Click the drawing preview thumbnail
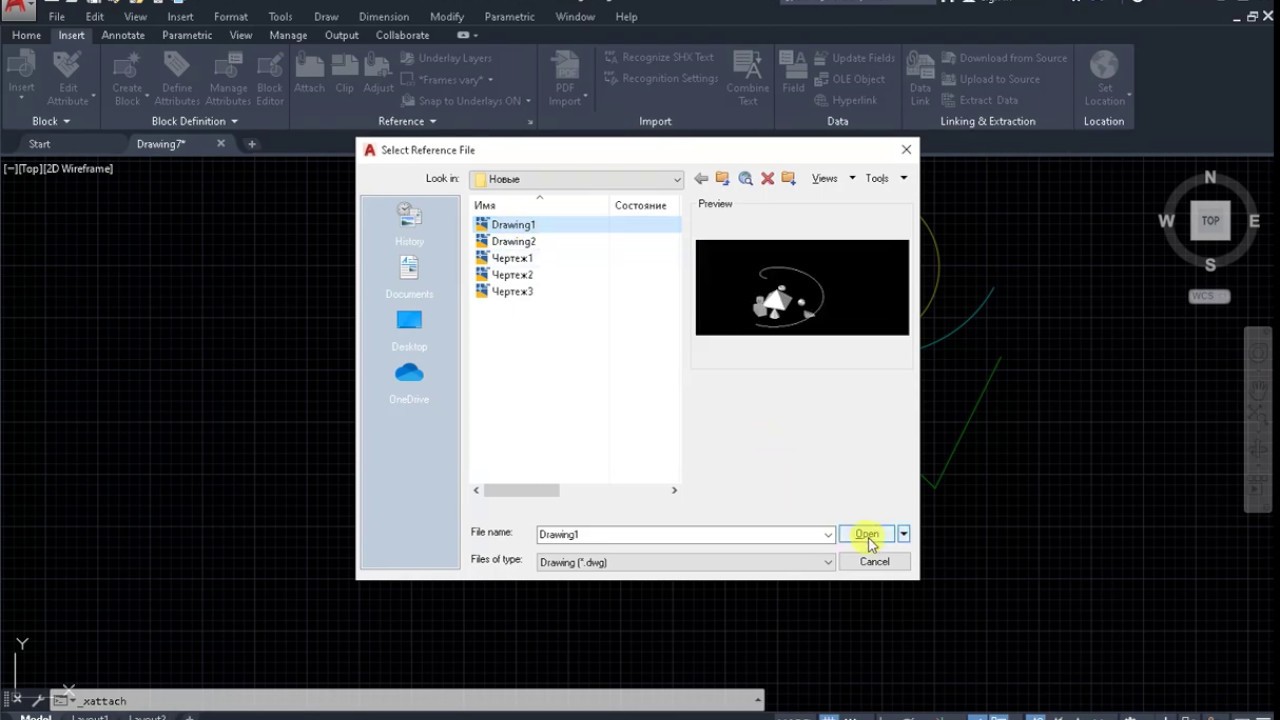Viewport: 1280px width, 720px height. [802, 287]
